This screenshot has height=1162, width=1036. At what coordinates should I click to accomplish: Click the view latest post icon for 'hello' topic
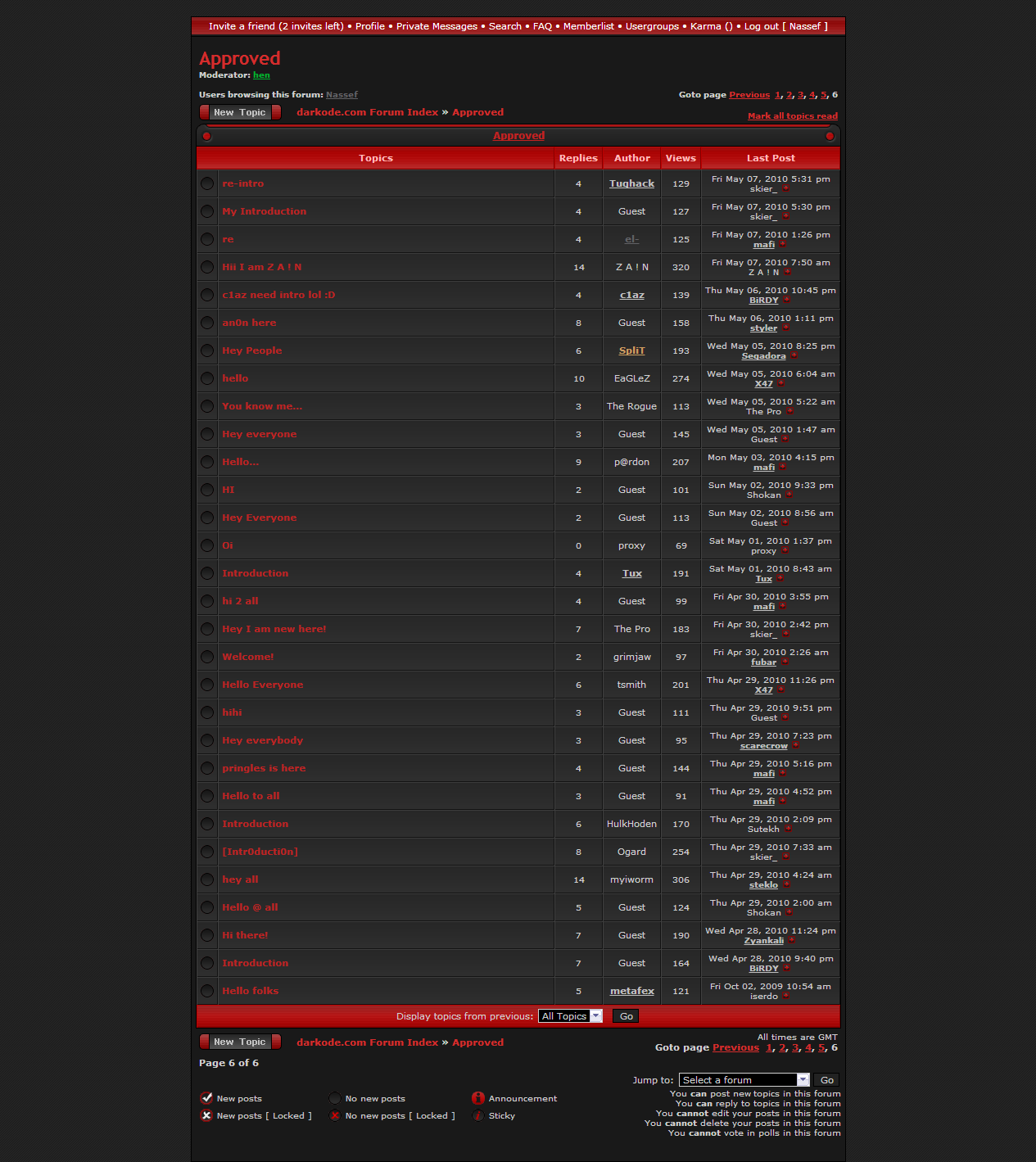780,384
